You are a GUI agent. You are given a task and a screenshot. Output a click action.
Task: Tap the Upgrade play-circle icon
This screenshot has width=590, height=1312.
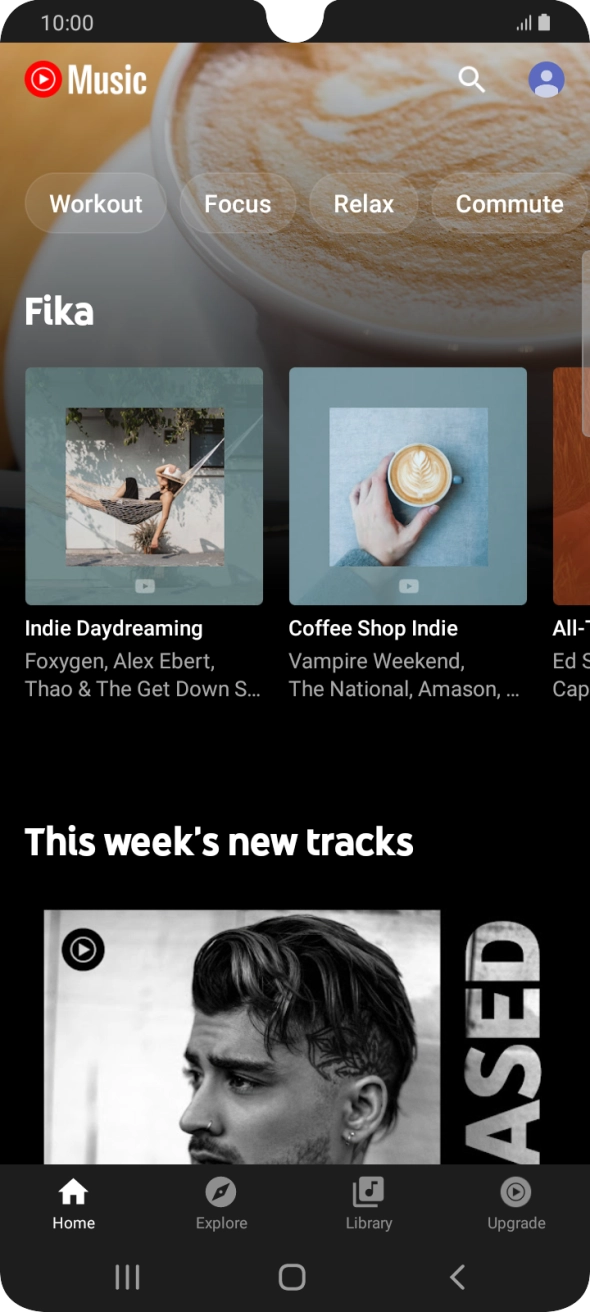click(516, 1191)
